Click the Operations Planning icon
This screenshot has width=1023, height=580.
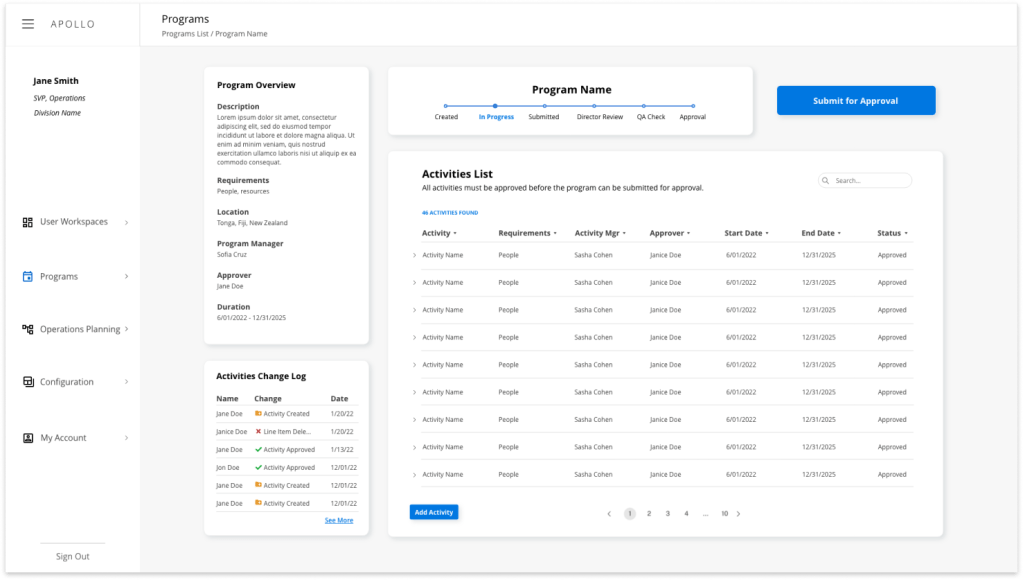(x=28, y=329)
